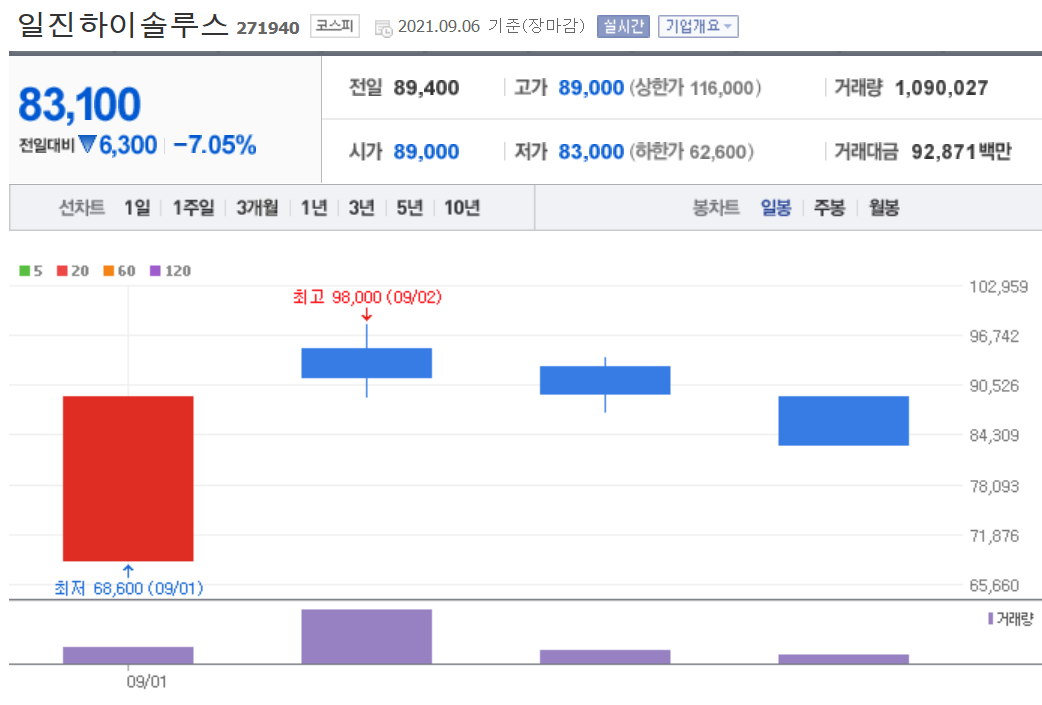This screenshot has width=1042, height=705.
Task: Click the 고가 89,000 value
Action: point(591,88)
